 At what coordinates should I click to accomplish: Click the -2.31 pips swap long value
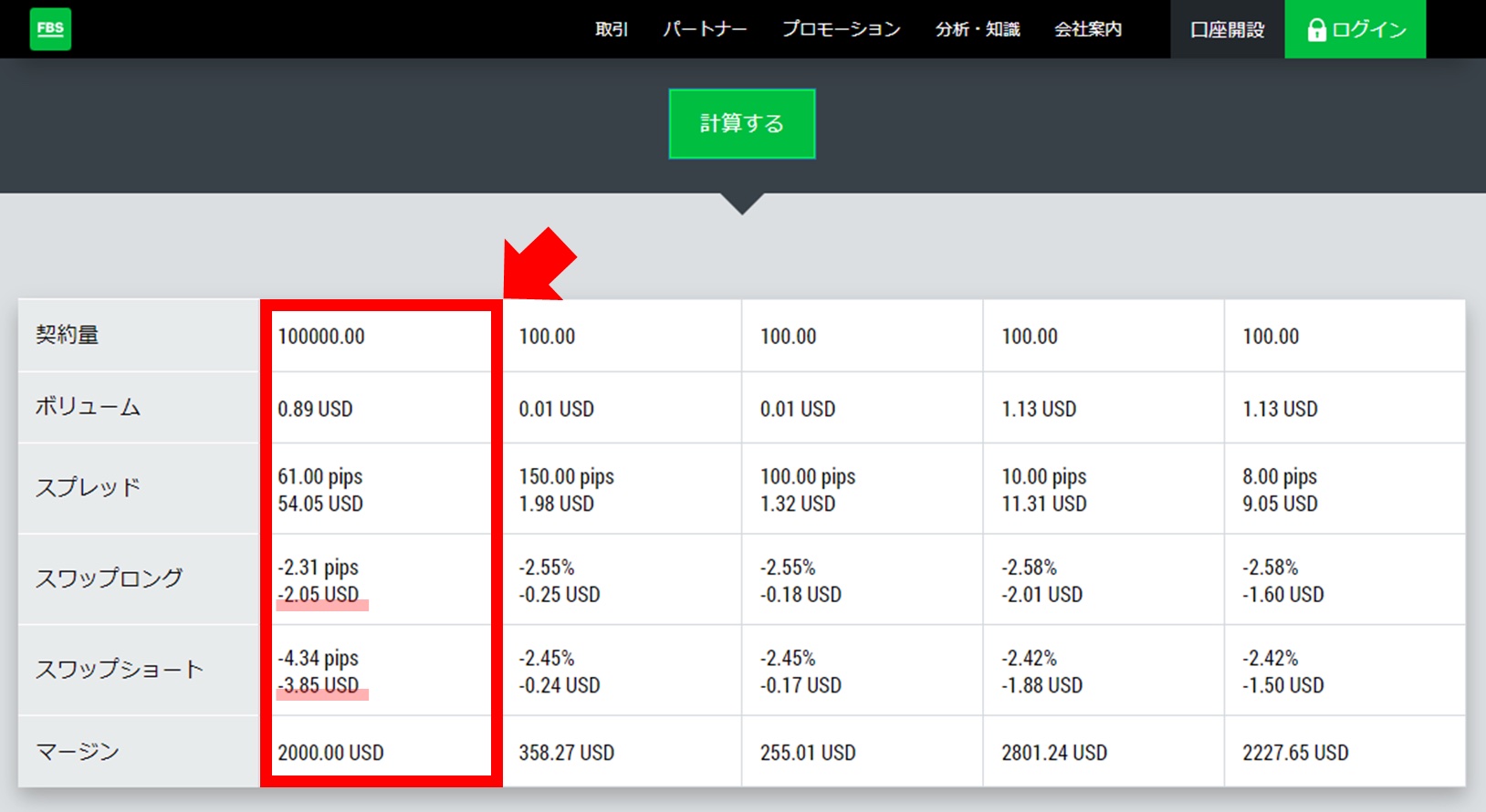coord(318,567)
